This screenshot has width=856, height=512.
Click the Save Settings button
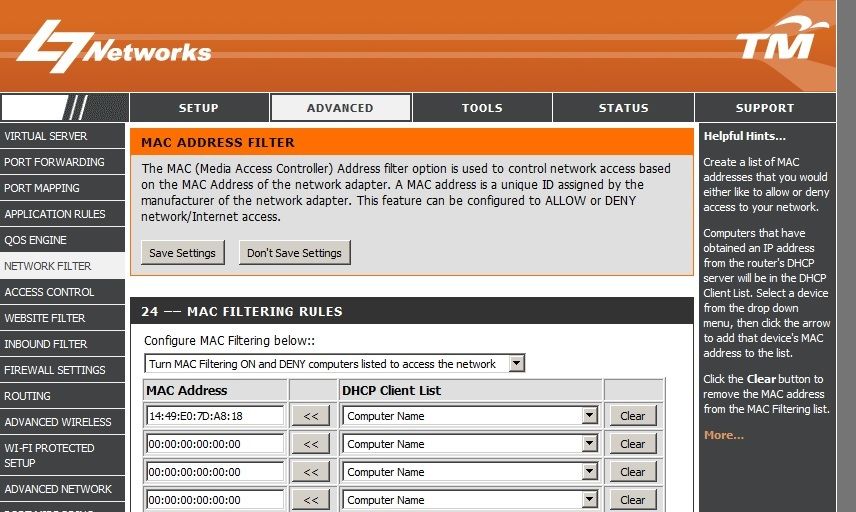183,253
